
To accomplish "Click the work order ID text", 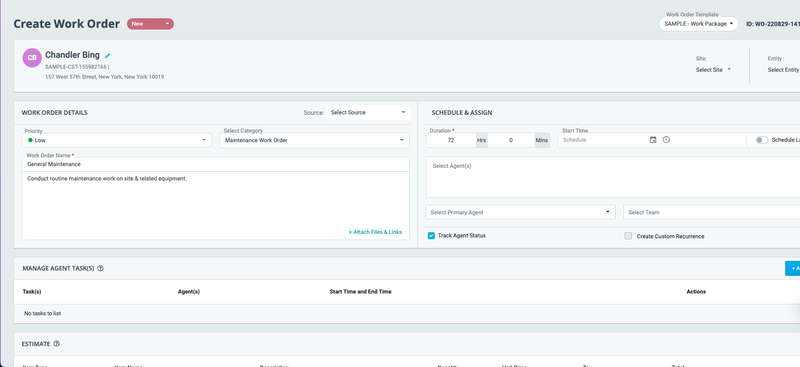I will point(773,24).
